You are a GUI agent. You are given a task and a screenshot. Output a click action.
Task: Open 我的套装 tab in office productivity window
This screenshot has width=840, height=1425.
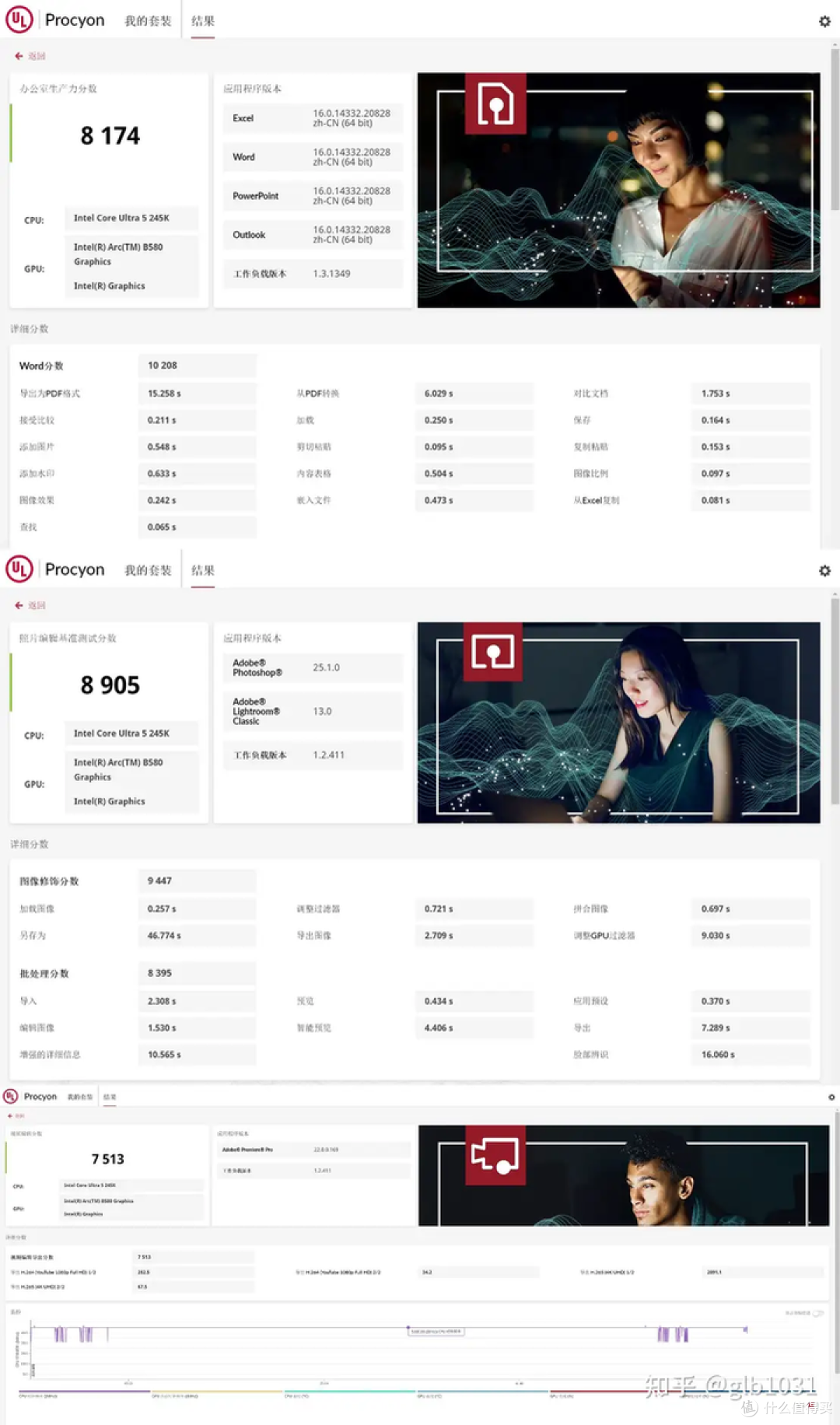148,22
